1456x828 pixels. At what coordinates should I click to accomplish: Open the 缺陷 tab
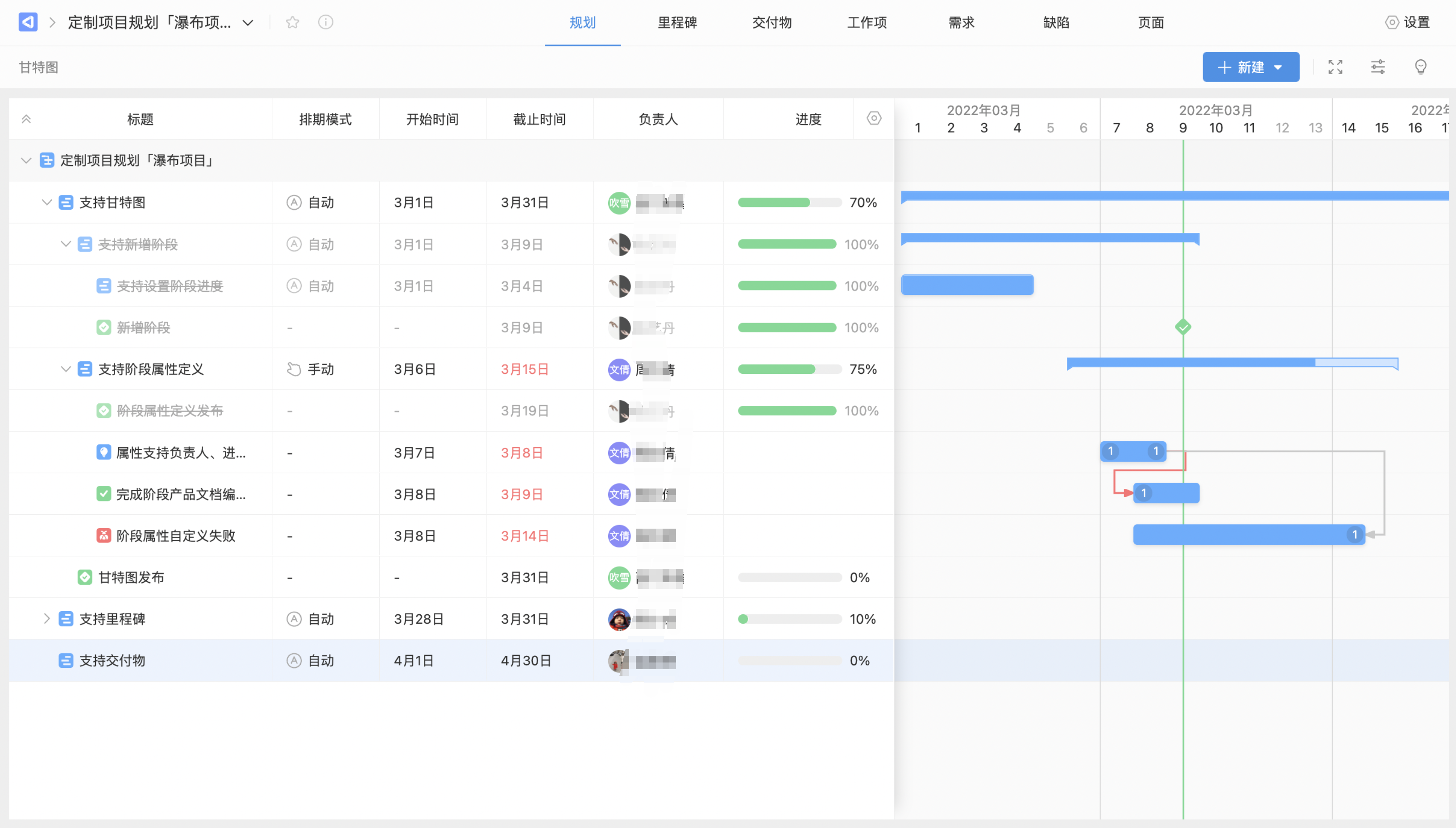(1056, 23)
